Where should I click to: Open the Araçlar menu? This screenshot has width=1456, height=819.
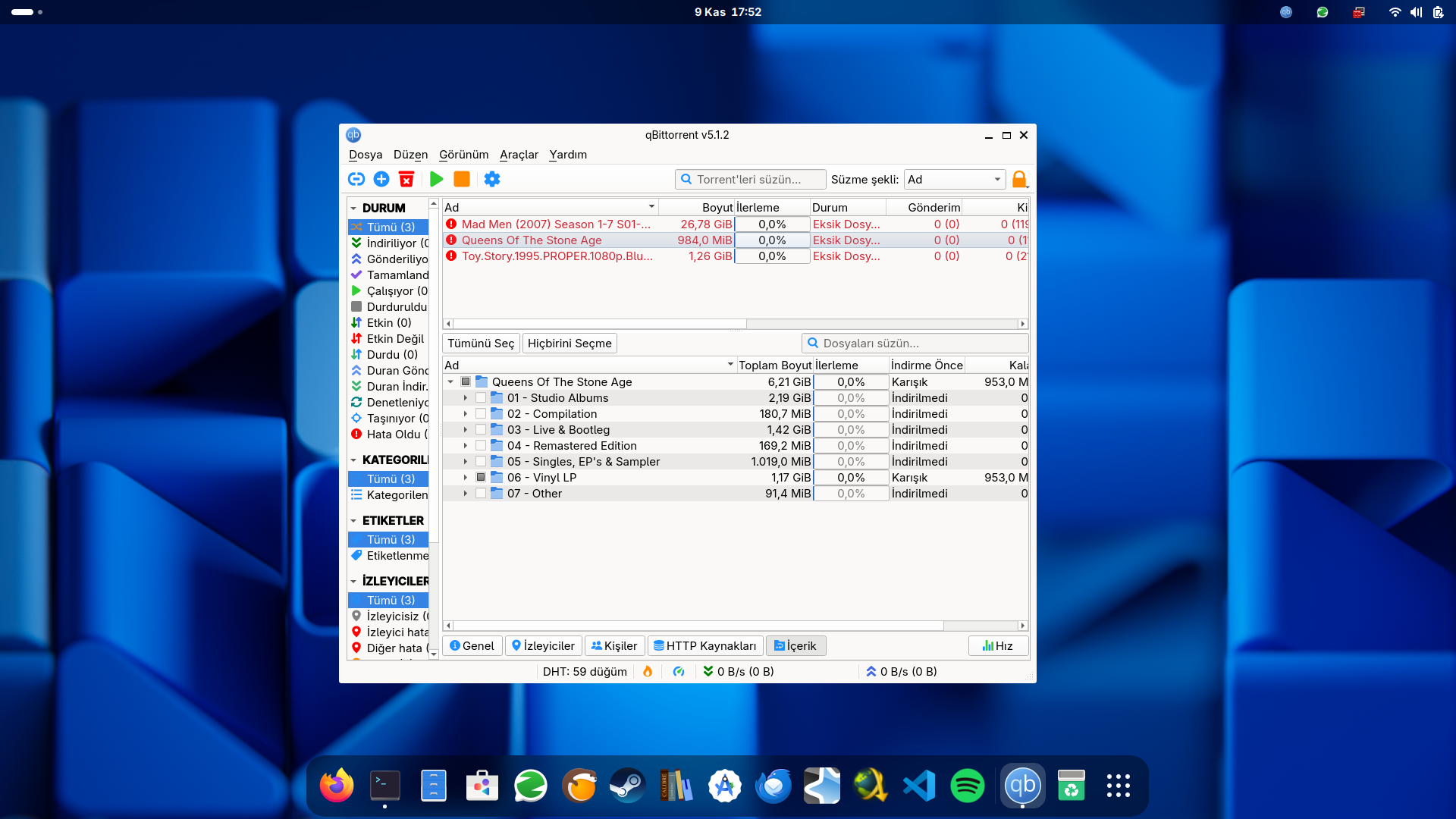point(519,155)
